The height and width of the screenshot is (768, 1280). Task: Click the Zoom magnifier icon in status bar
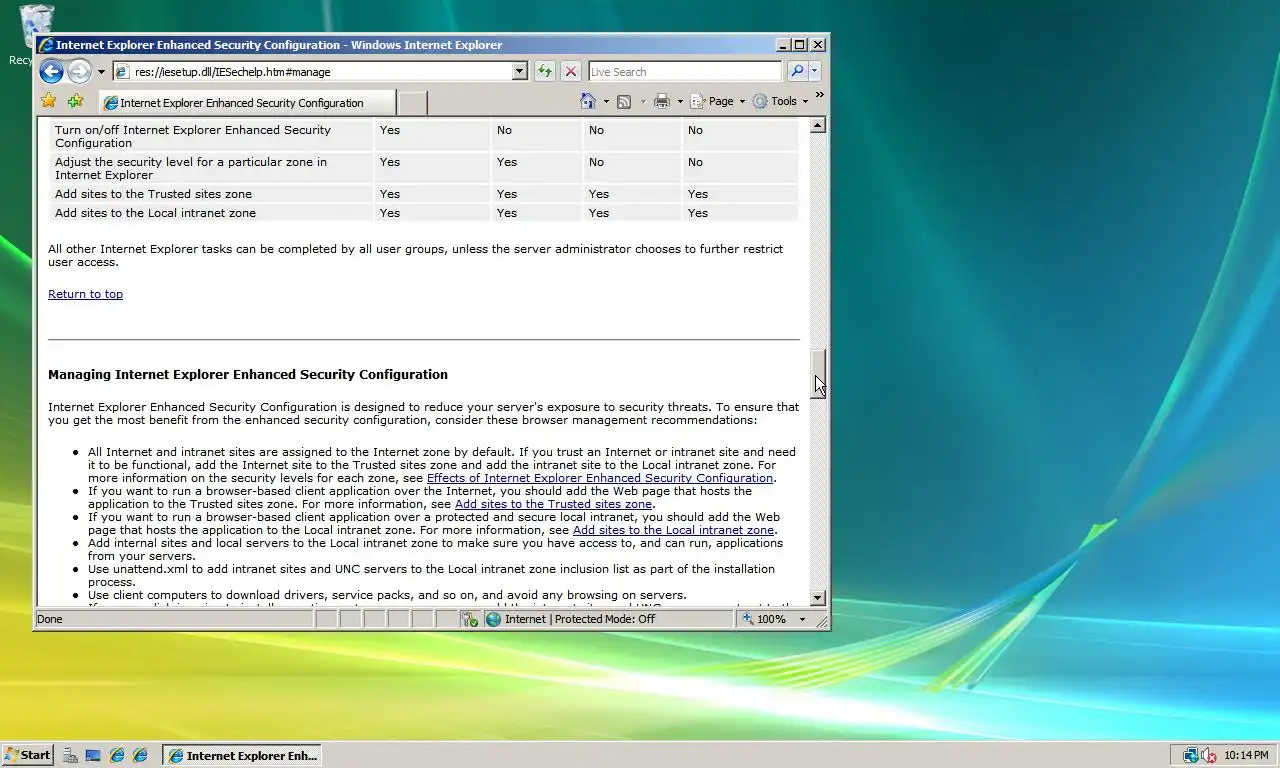tap(748, 619)
